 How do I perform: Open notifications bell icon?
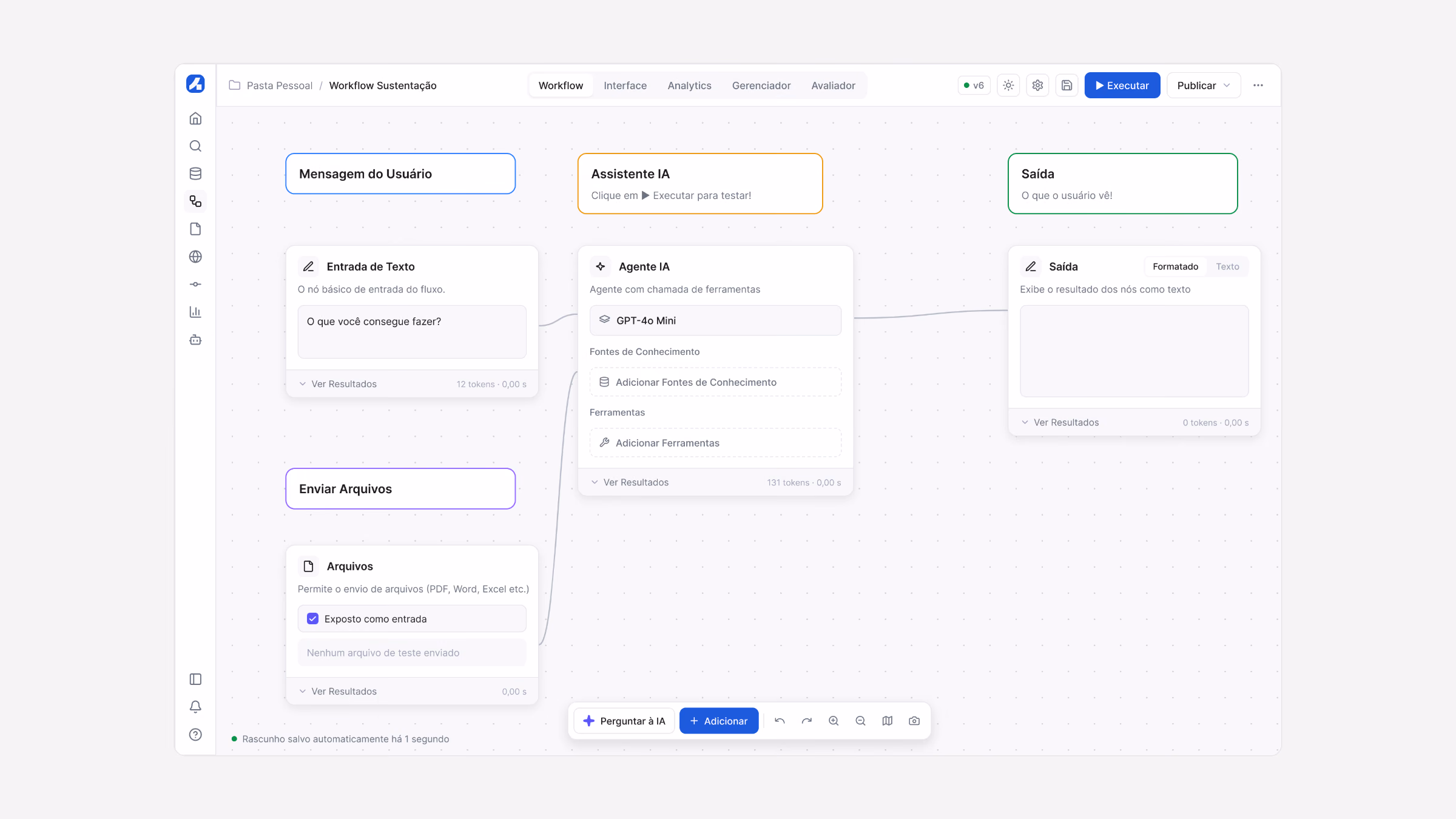[x=195, y=707]
